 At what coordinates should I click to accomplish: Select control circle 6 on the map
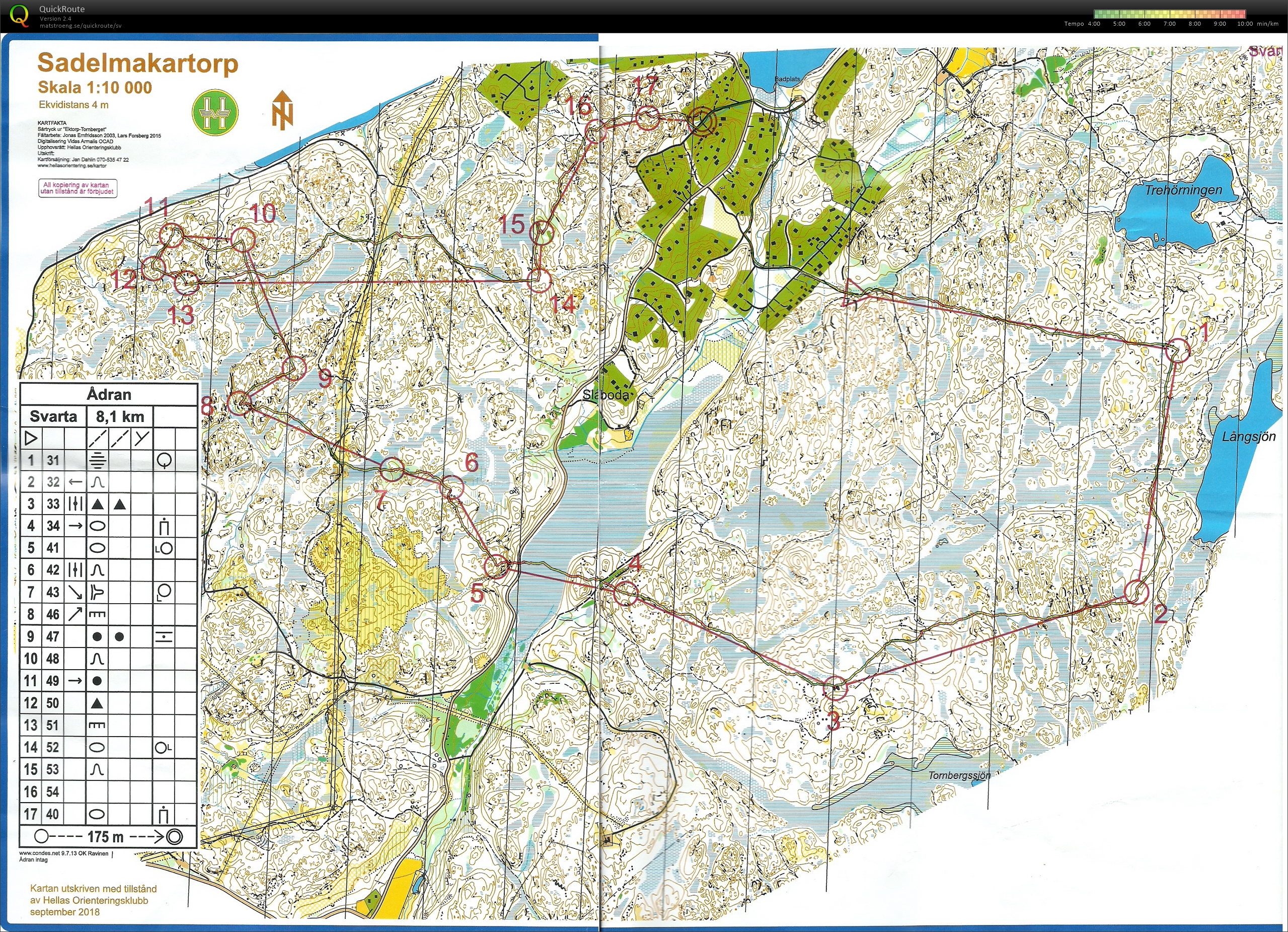pos(452,487)
